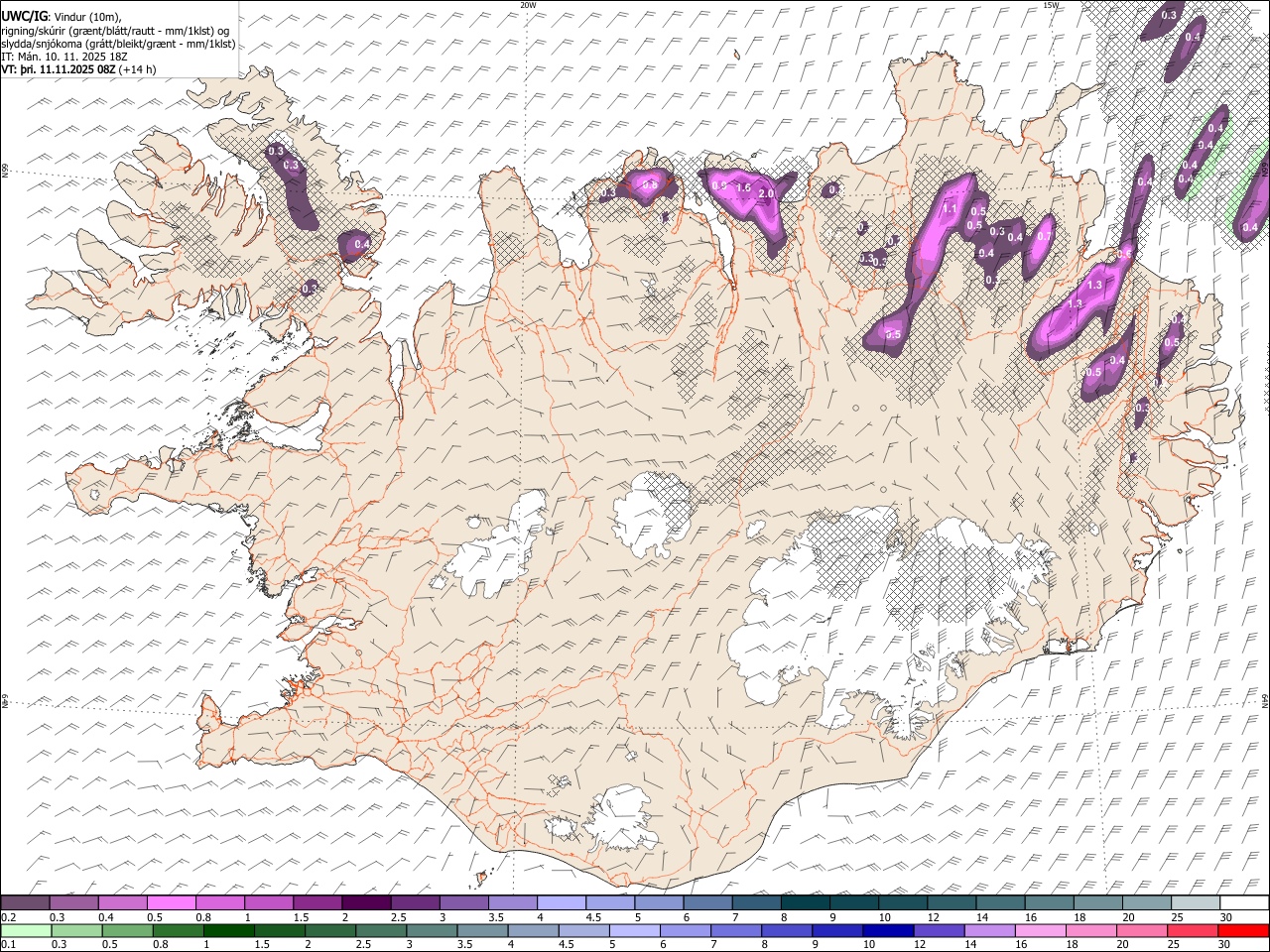Screen dimensions: 1270x952
Task: Pick the upper legend swatch labeled 3
Action: point(464,903)
